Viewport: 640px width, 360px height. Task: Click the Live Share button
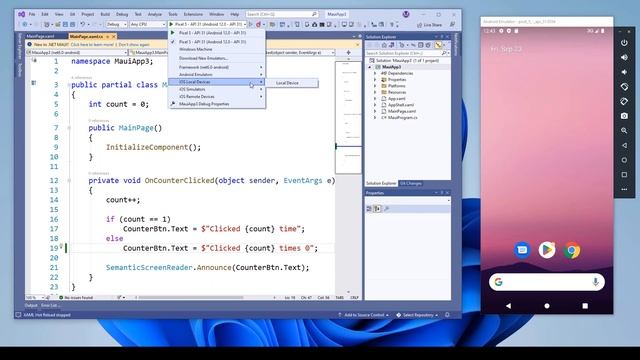pos(429,25)
